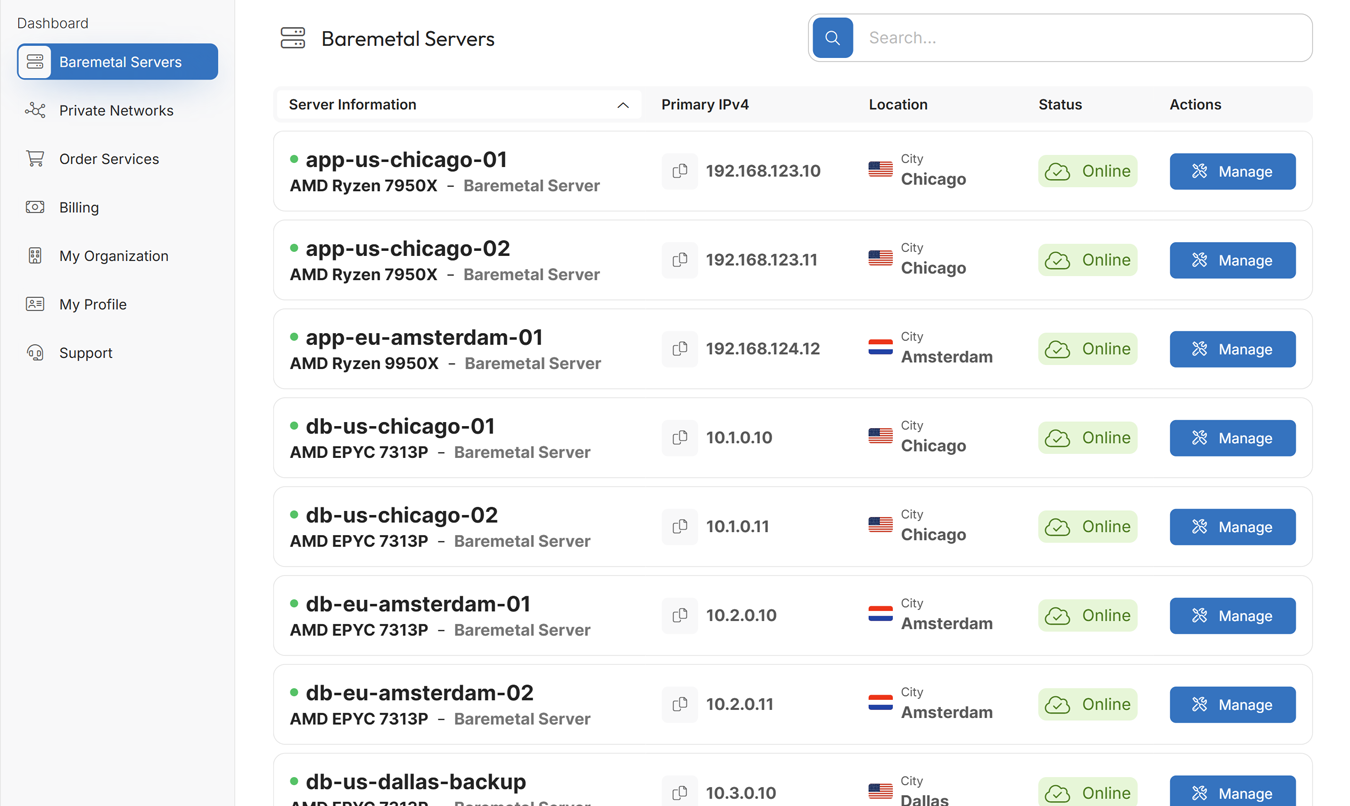Collapse the Server Information sort chevron

(x=623, y=105)
